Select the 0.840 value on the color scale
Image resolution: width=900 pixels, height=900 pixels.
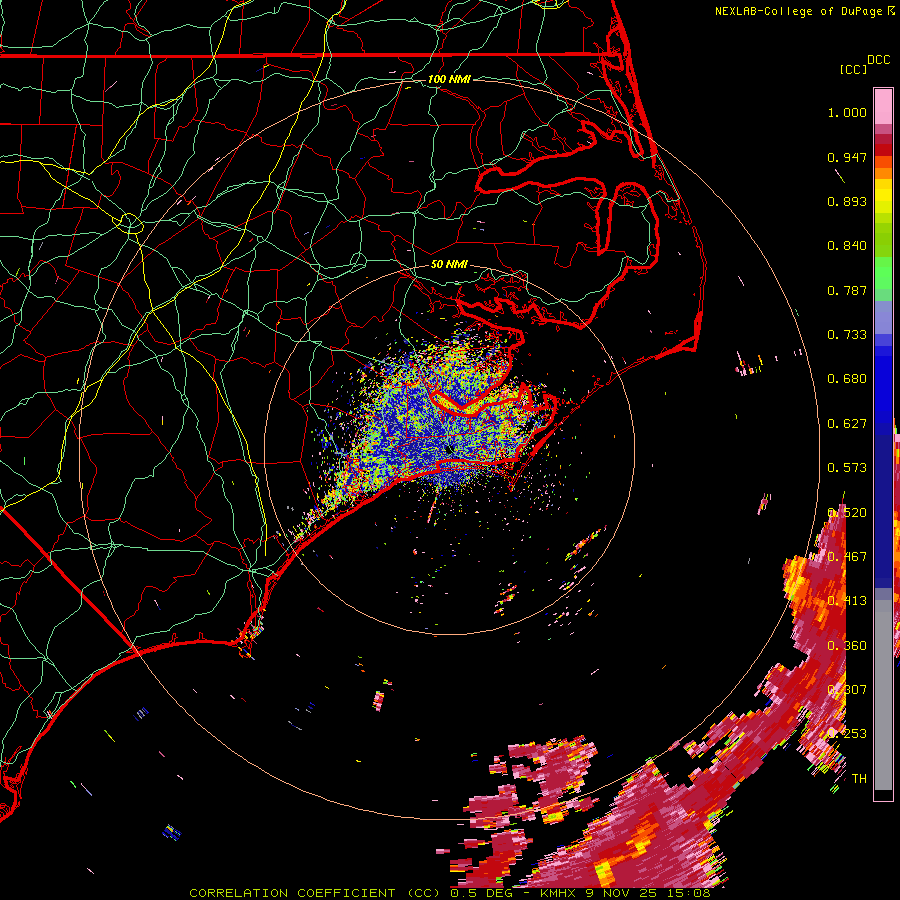click(x=847, y=246)
